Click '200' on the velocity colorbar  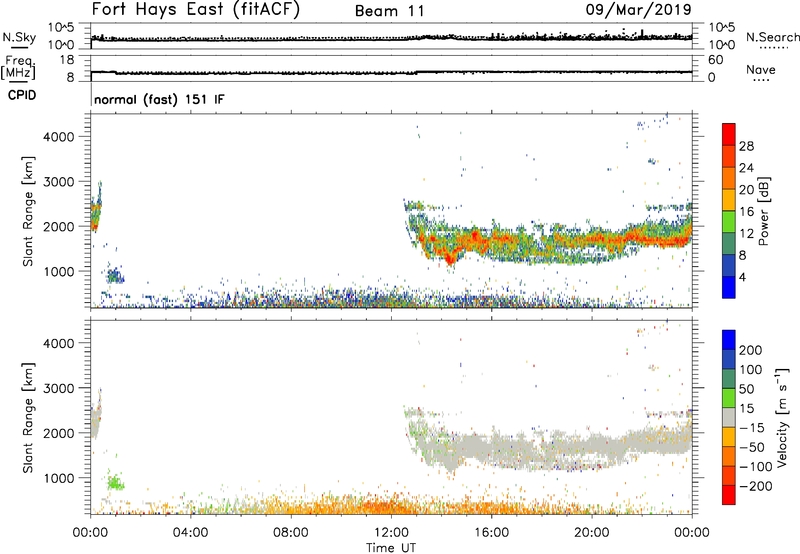(x=751, y=350)
